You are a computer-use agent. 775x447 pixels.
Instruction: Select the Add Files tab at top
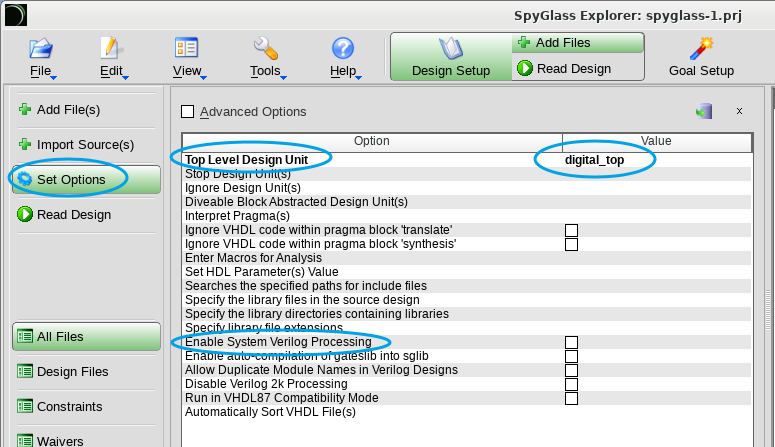[x=577, y=43]
